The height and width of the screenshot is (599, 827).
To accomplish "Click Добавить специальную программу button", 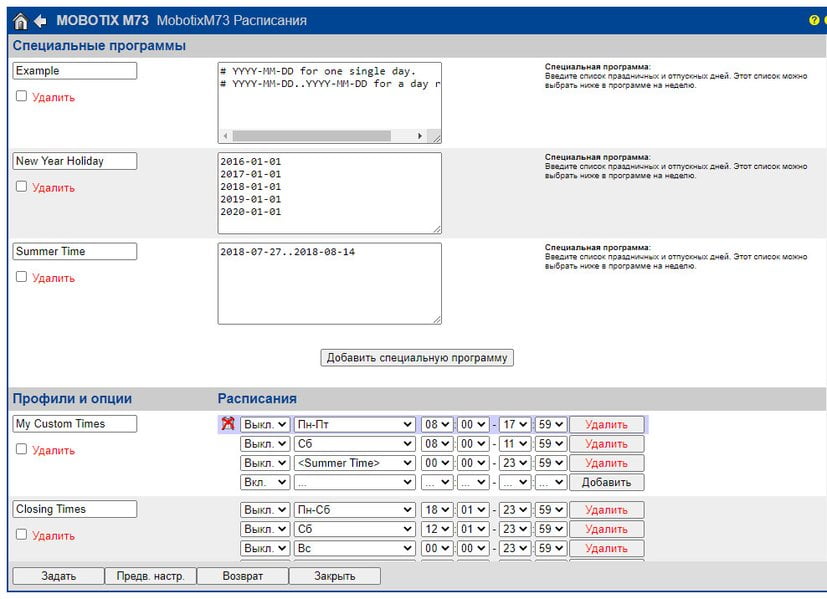I will [x=417, y=358].
